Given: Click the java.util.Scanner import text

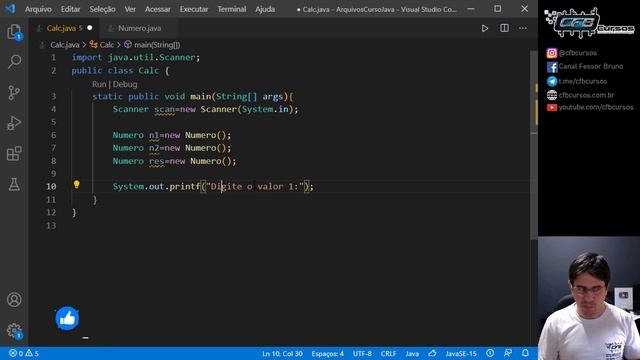Looking at the screenshot, I should pos(151,58).
